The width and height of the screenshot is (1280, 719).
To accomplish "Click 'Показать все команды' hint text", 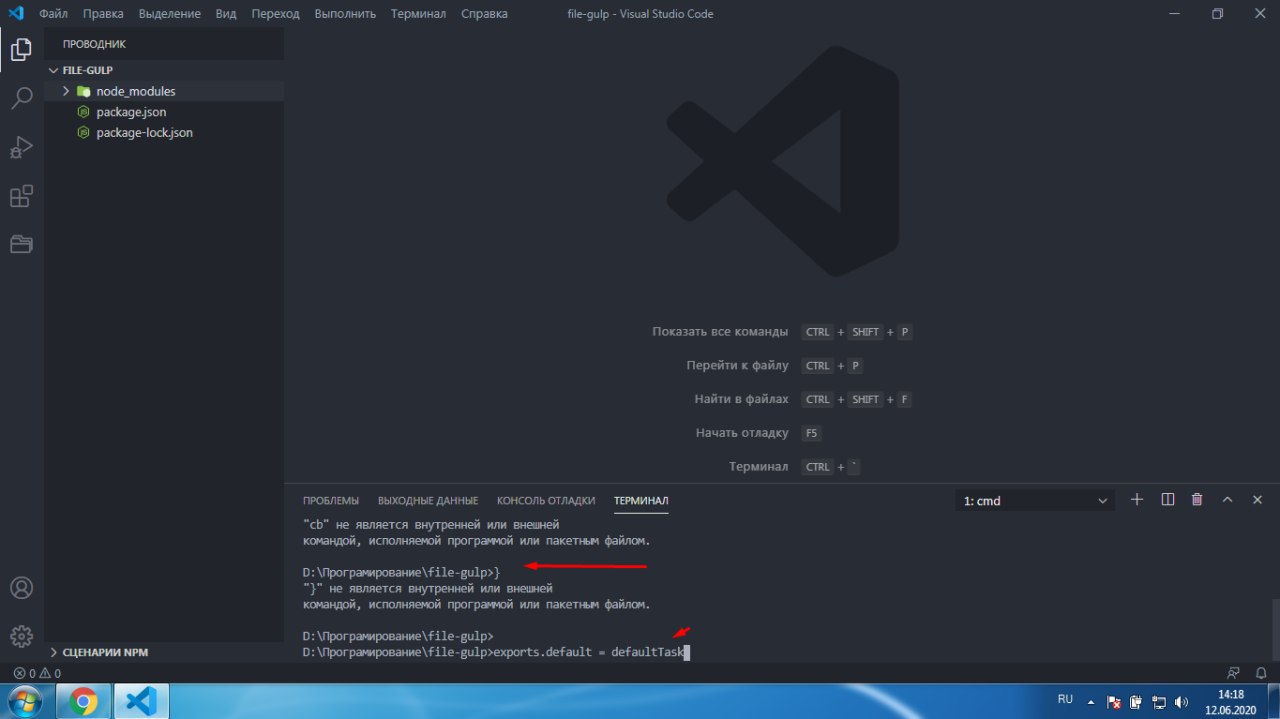I will point(720,331).
